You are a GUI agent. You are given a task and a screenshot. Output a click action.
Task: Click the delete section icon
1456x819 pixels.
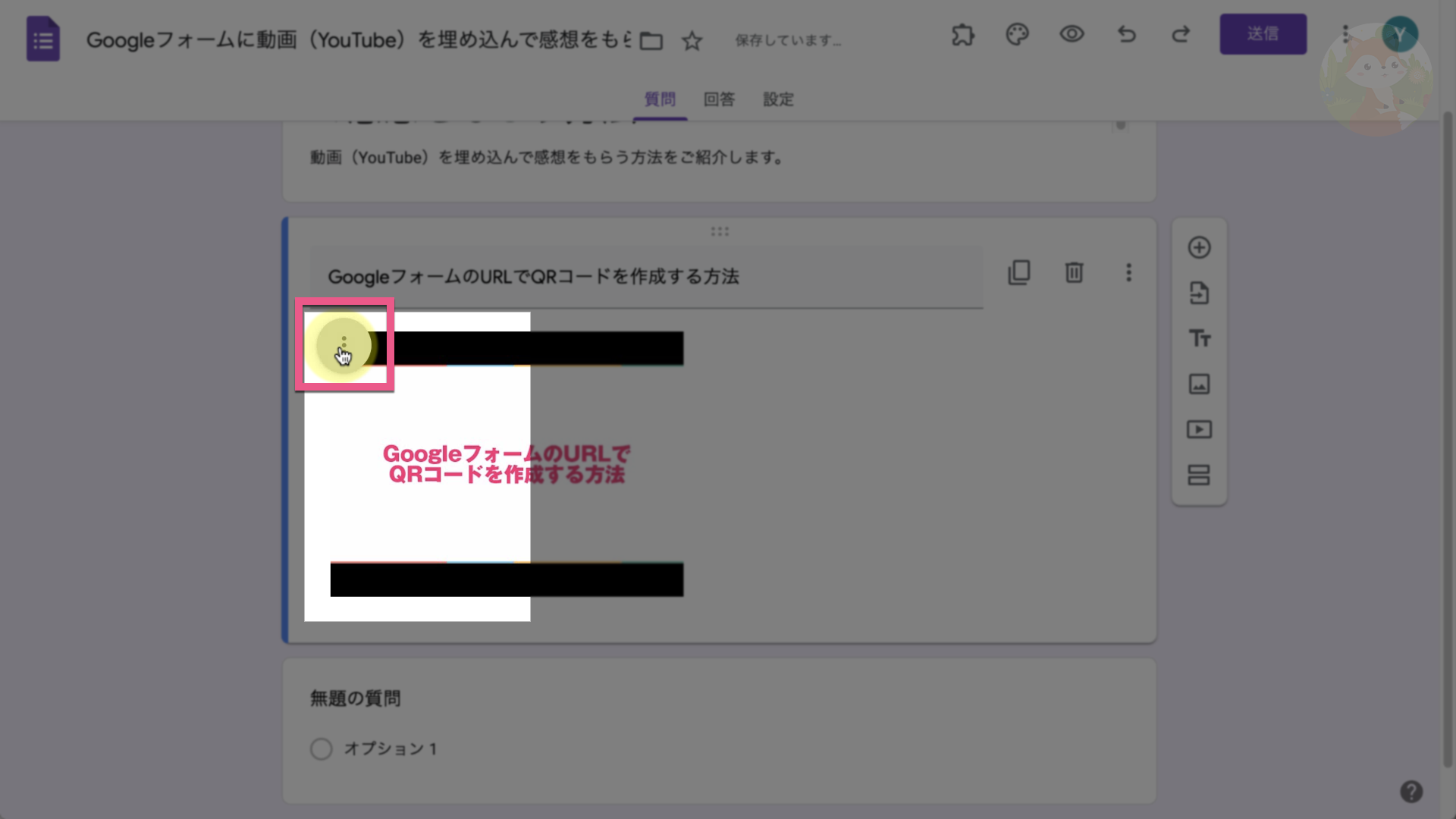coord(1074,272)
